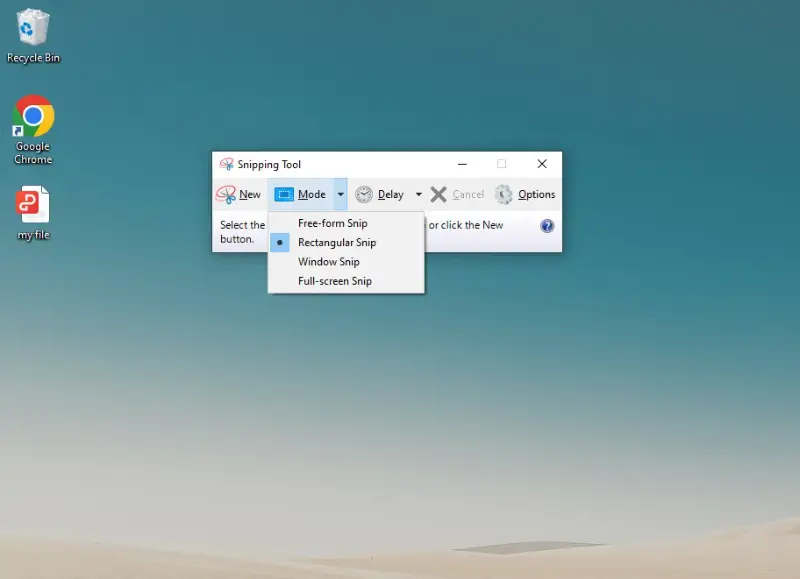The image size is (800, 579).
Task: Collapse the Mode dropdown arrow
Action: pyautogui.click(x=341, y=195)
